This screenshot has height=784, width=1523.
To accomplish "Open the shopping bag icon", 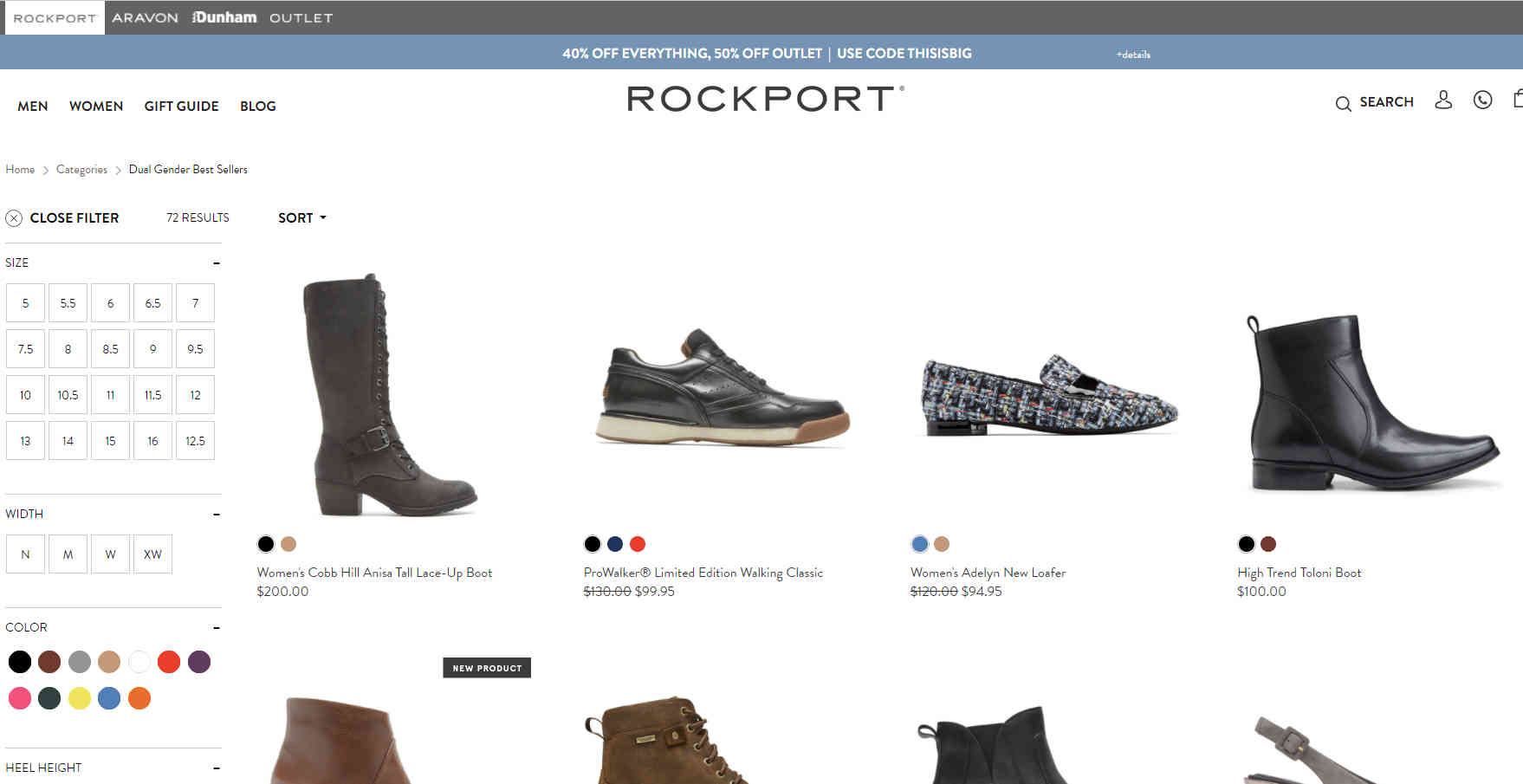I will pos(1518,99).
